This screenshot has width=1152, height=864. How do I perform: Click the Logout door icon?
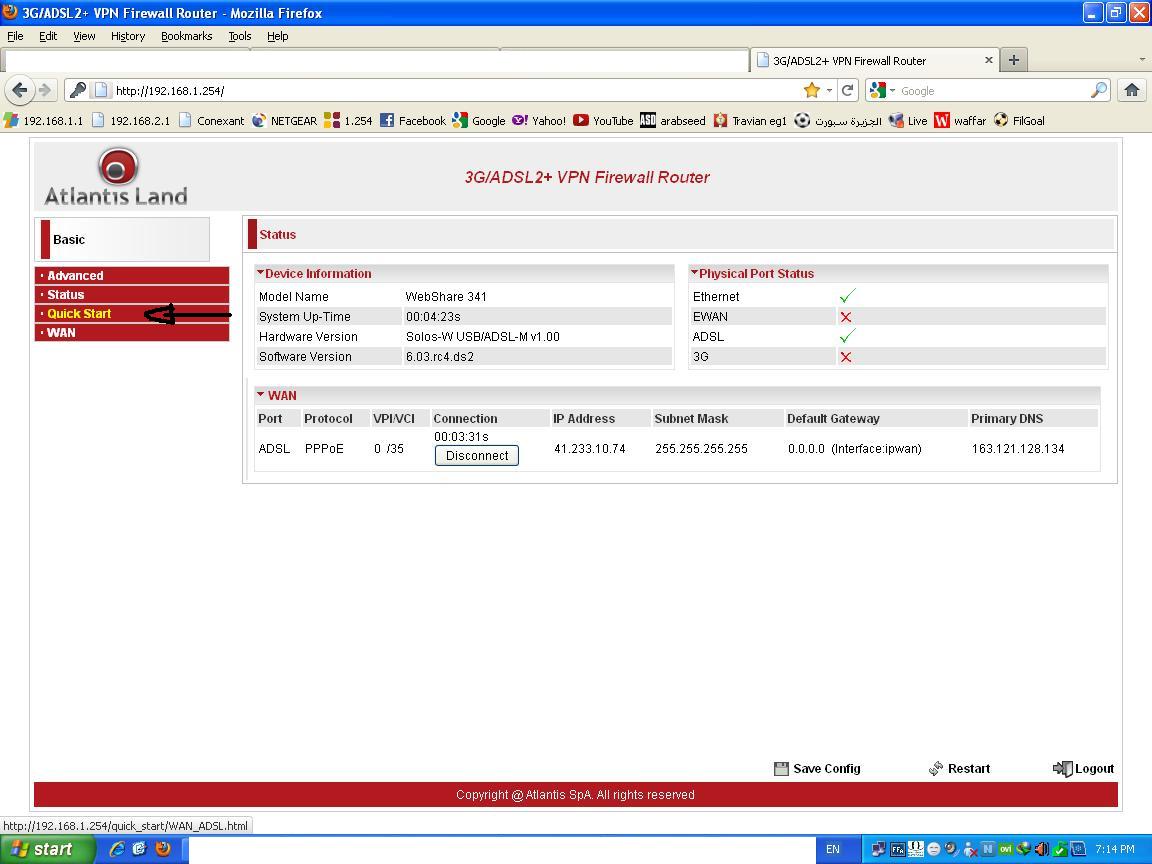point(1062,768)
